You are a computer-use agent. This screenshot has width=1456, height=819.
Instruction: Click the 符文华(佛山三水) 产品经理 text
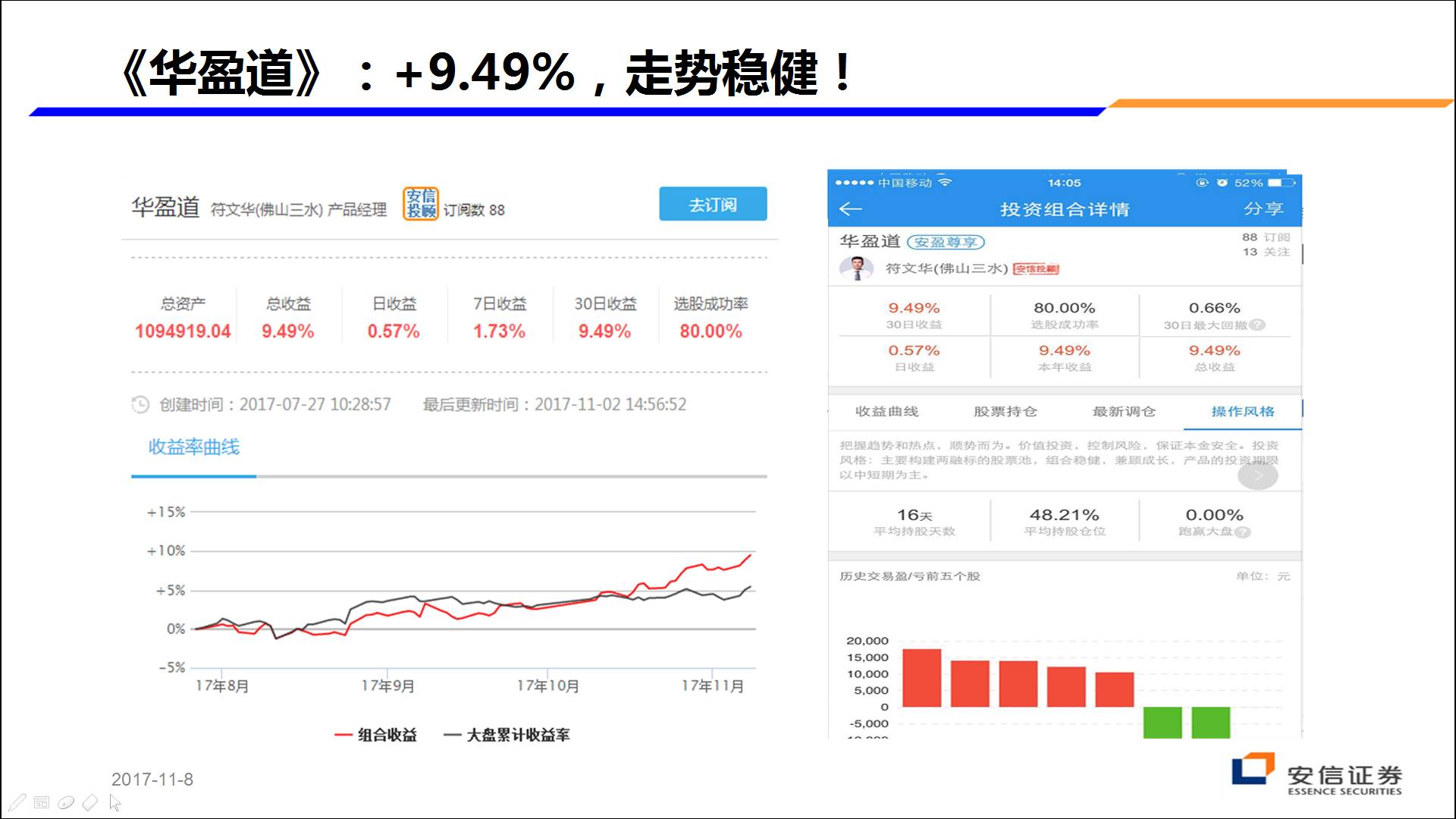point(298,210)
